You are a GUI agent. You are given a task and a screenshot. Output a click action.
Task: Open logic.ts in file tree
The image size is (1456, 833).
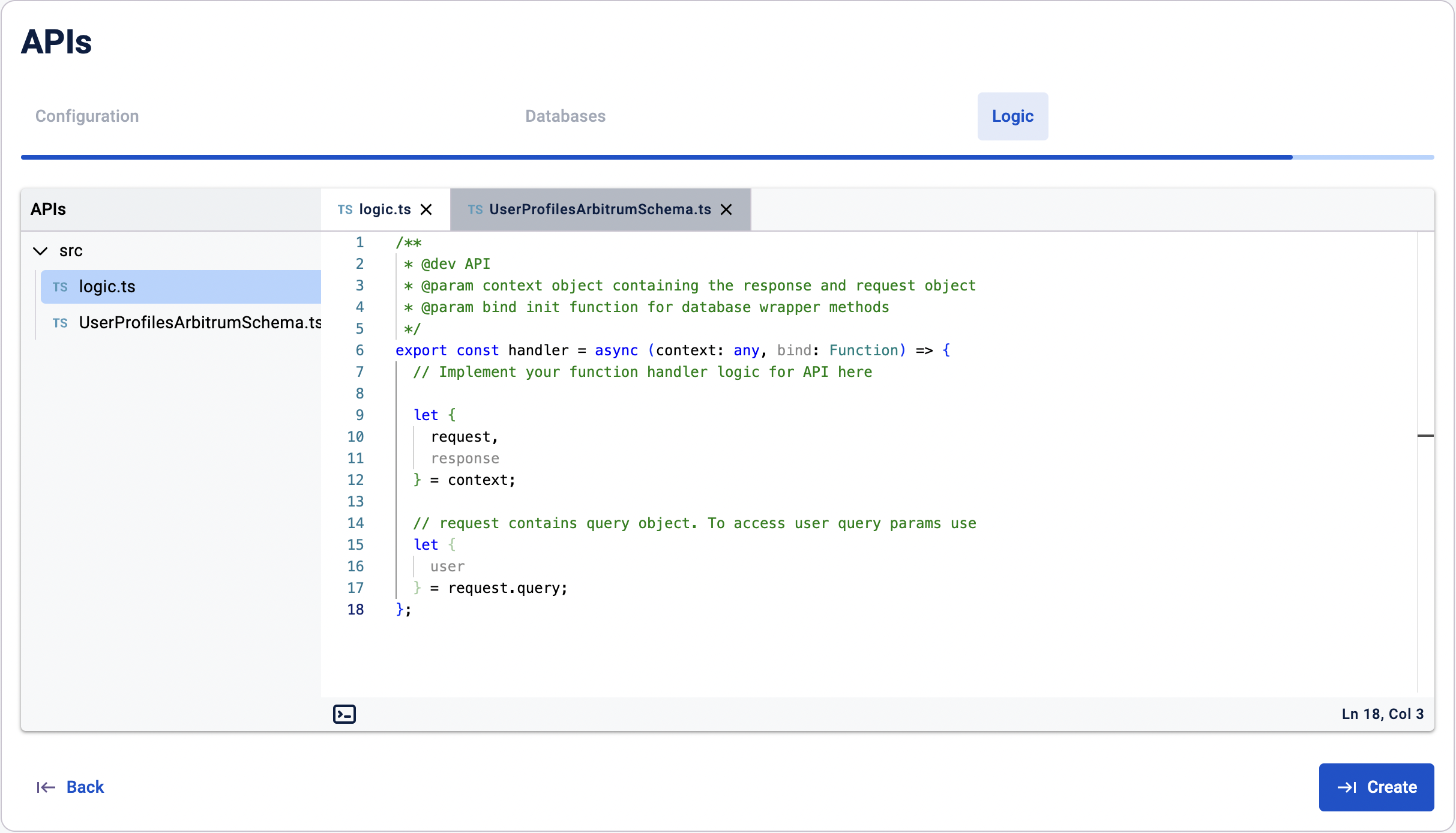(x=107, y=287)
